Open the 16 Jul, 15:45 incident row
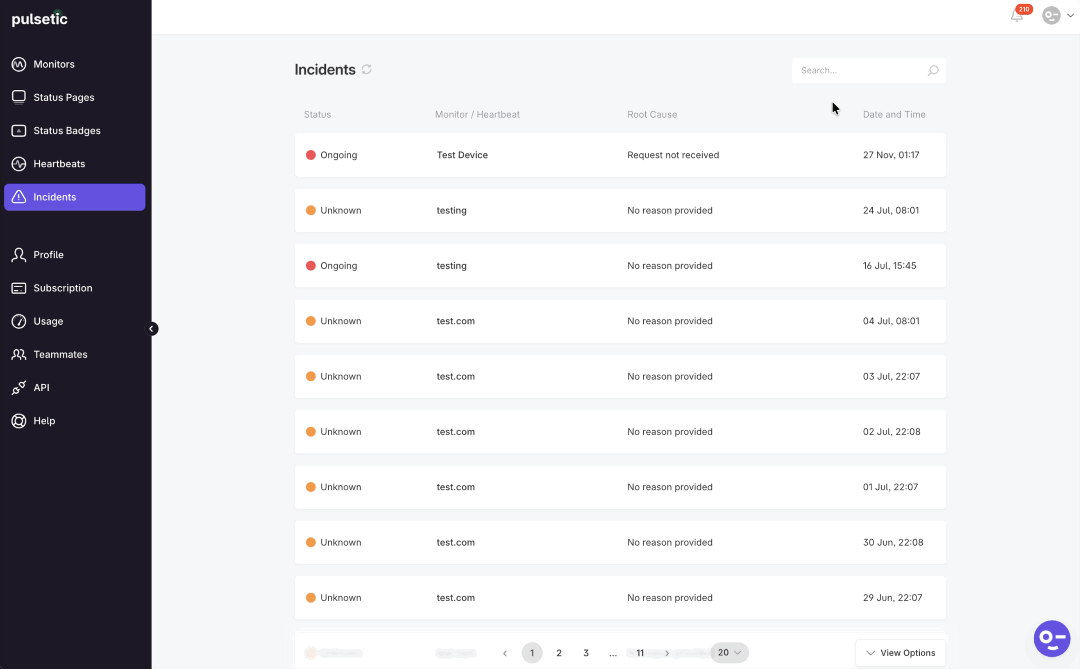Screen dimensions: 1080x669 point(620,266)
